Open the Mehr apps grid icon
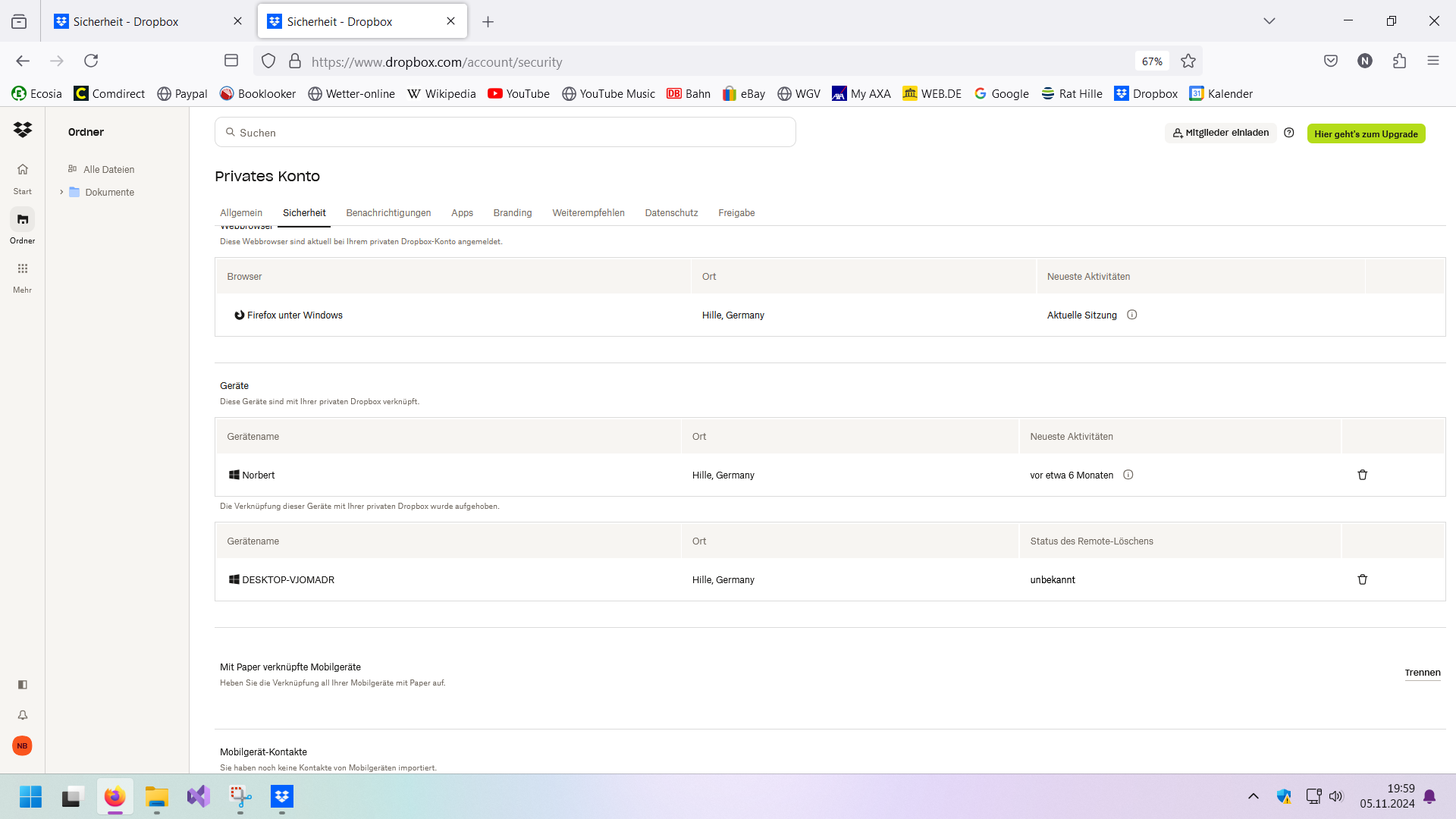The width and height of the screenshot is (1456, 819). coord(23,268)
